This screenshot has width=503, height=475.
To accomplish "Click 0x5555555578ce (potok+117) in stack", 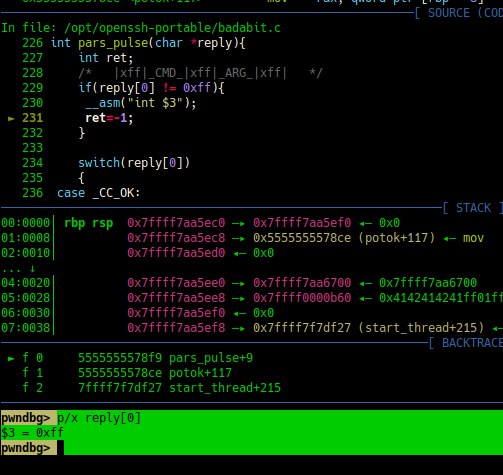I will (x=344, y=238).
